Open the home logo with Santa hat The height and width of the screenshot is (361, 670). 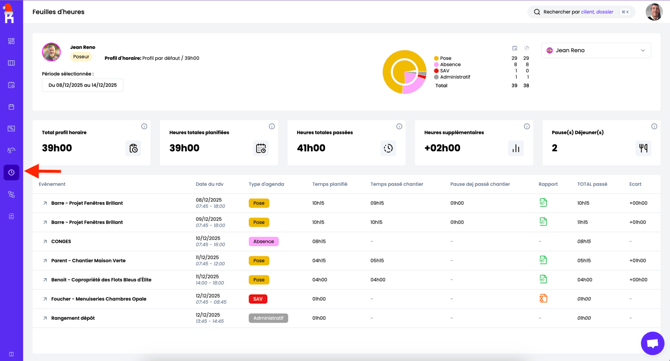(9, 14)
